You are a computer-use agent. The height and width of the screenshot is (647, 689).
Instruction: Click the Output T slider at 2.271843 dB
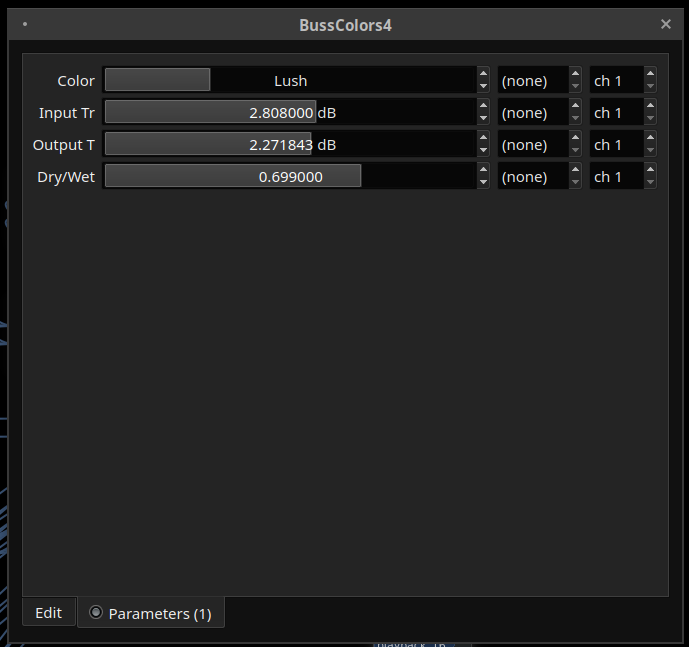(x=290, y=145)
